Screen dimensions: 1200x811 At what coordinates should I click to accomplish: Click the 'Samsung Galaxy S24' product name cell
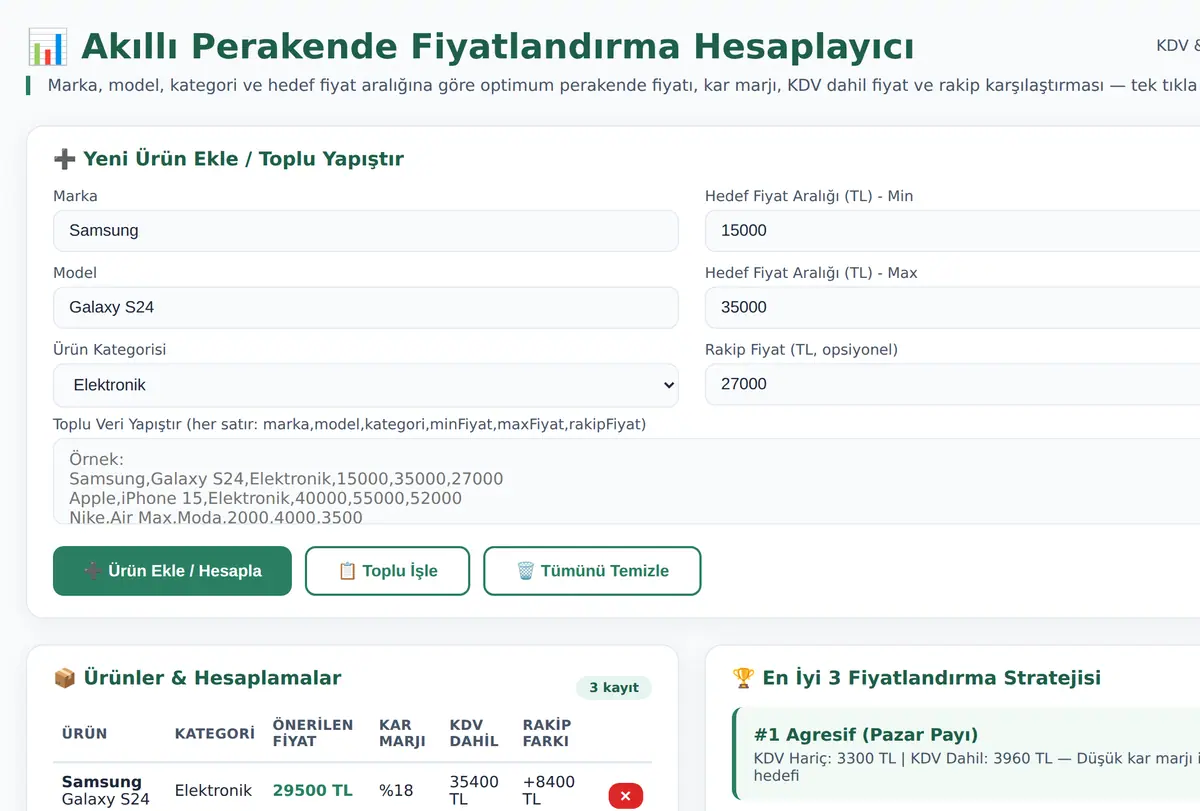point(106,790)
